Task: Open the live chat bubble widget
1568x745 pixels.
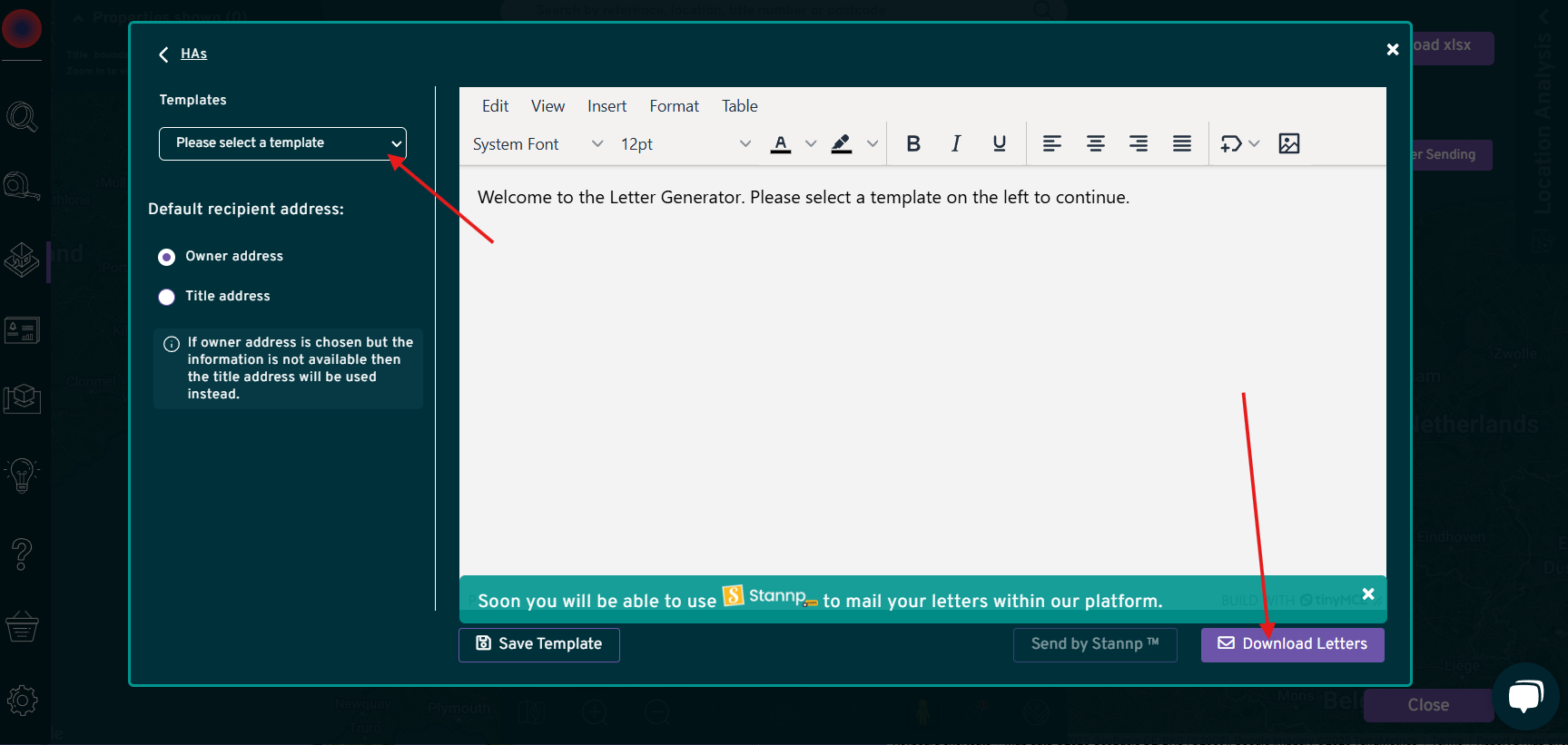Action: pos(1525,696)
